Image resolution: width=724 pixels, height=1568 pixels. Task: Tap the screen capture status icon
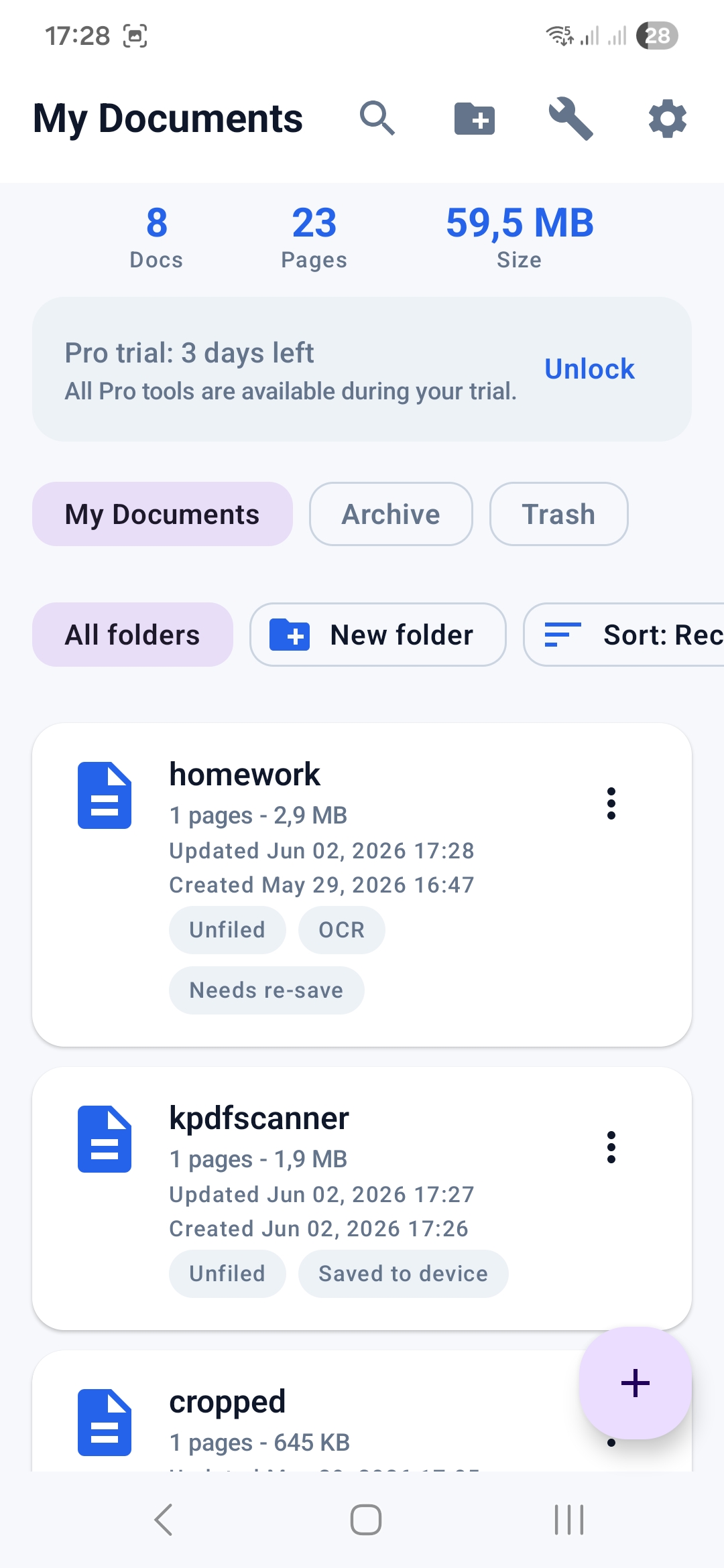coord(135,36)
